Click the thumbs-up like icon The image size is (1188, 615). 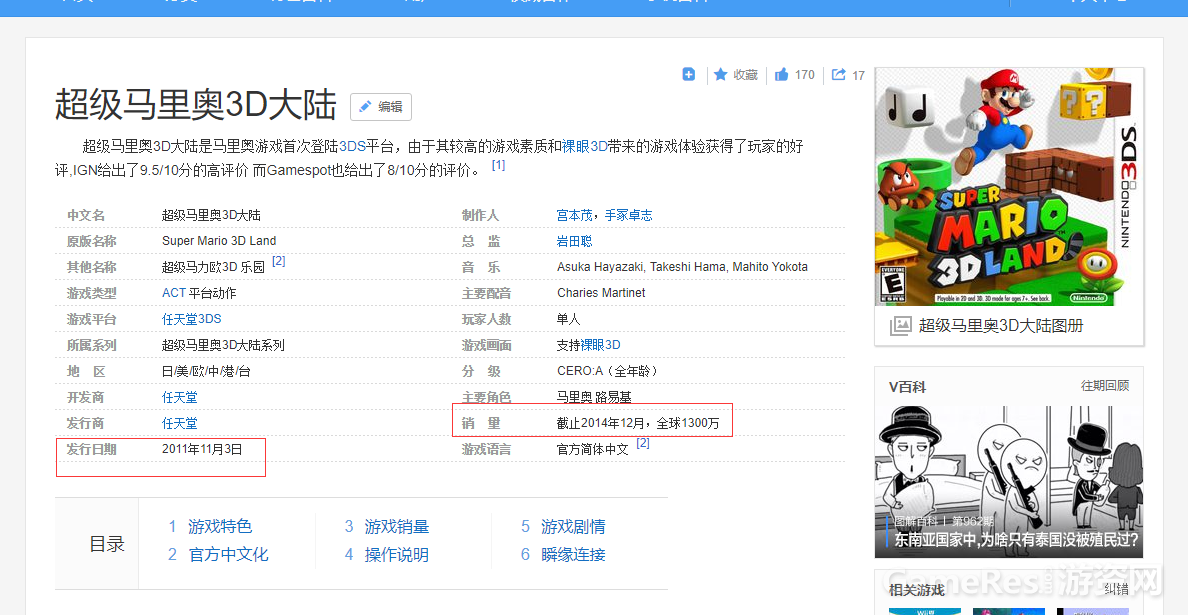781,74
